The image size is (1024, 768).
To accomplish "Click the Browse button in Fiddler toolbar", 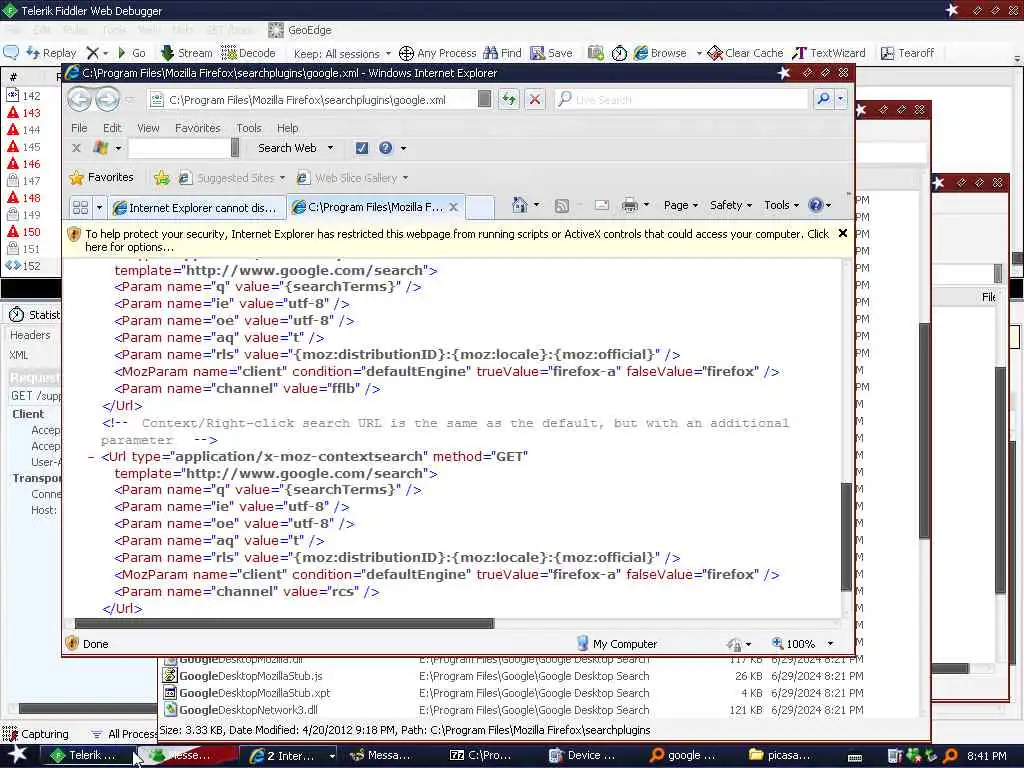I will (x=660, y=53).
